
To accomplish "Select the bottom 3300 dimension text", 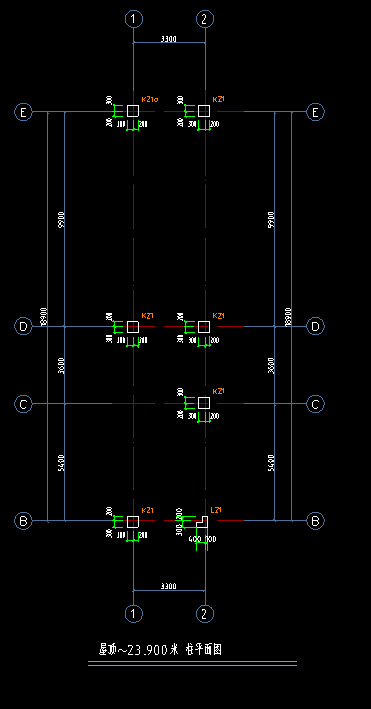I will (x=169, y=586).
